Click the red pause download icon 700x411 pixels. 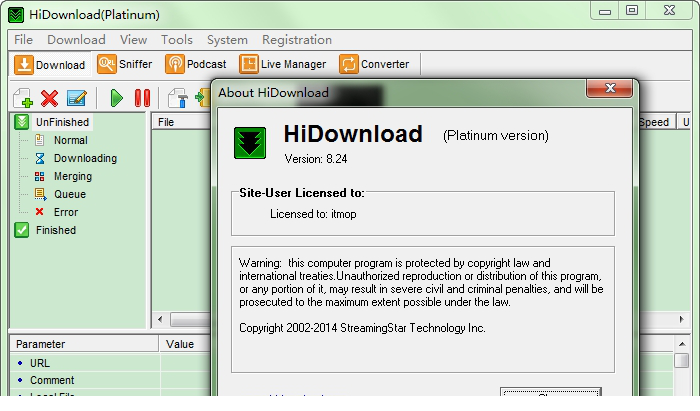click(x=142, y=98)
